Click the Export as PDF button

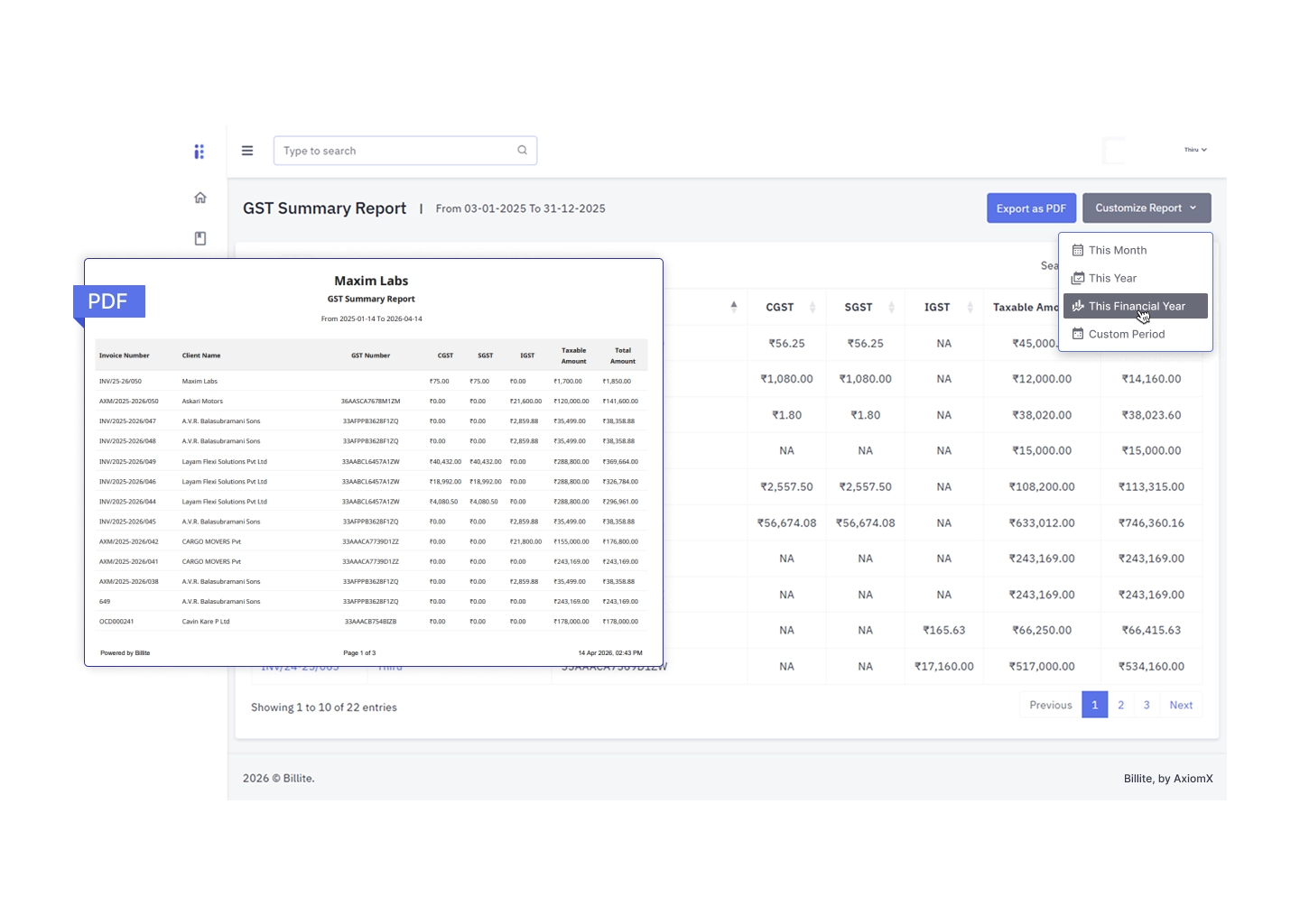tap(1031, 208)
